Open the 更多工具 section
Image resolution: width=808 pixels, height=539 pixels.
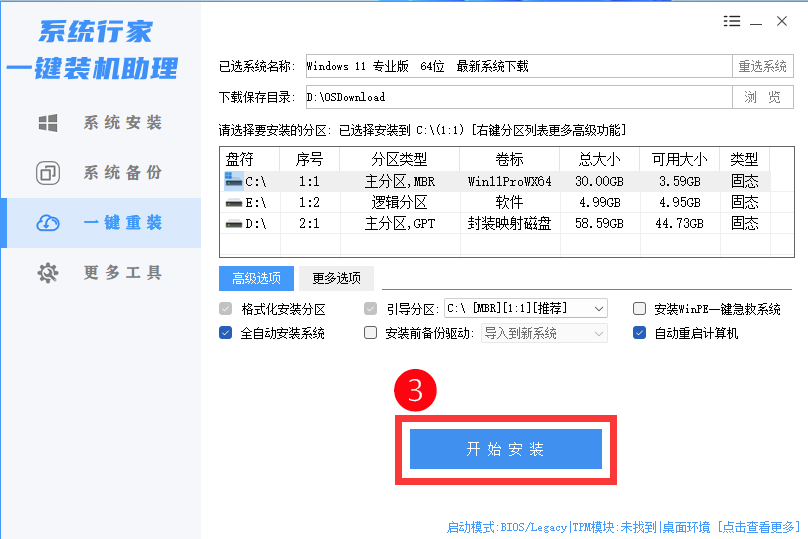100,273
